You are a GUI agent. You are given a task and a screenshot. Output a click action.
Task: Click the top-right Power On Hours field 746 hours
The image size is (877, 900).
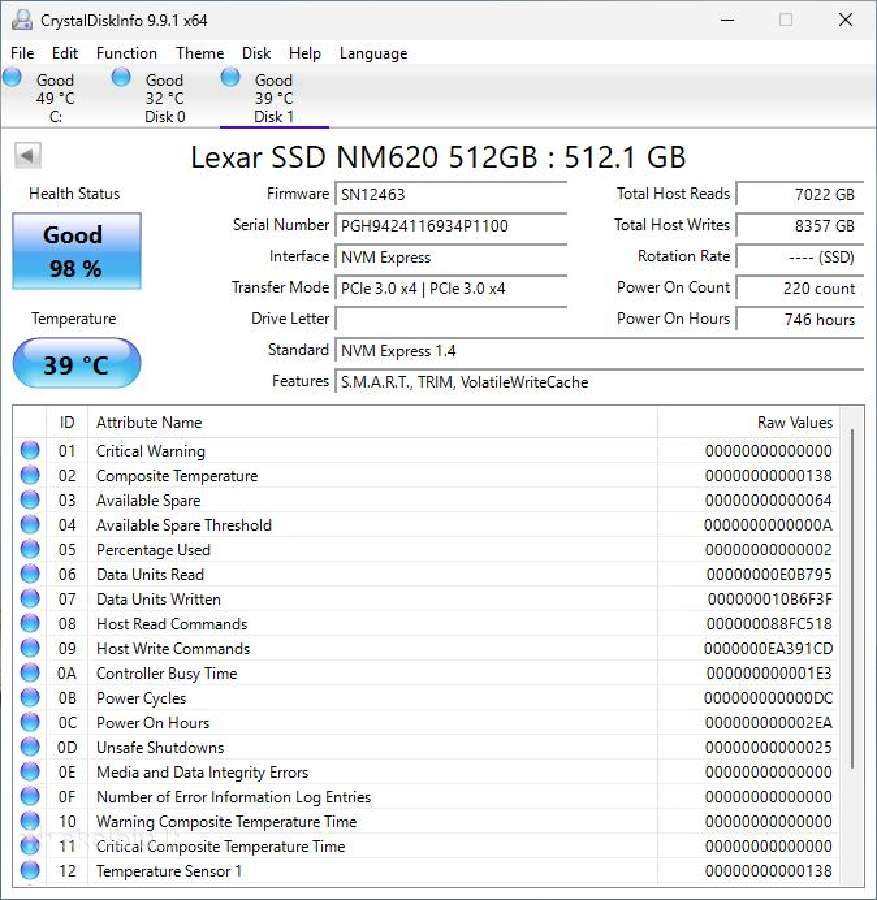(800, 319)
